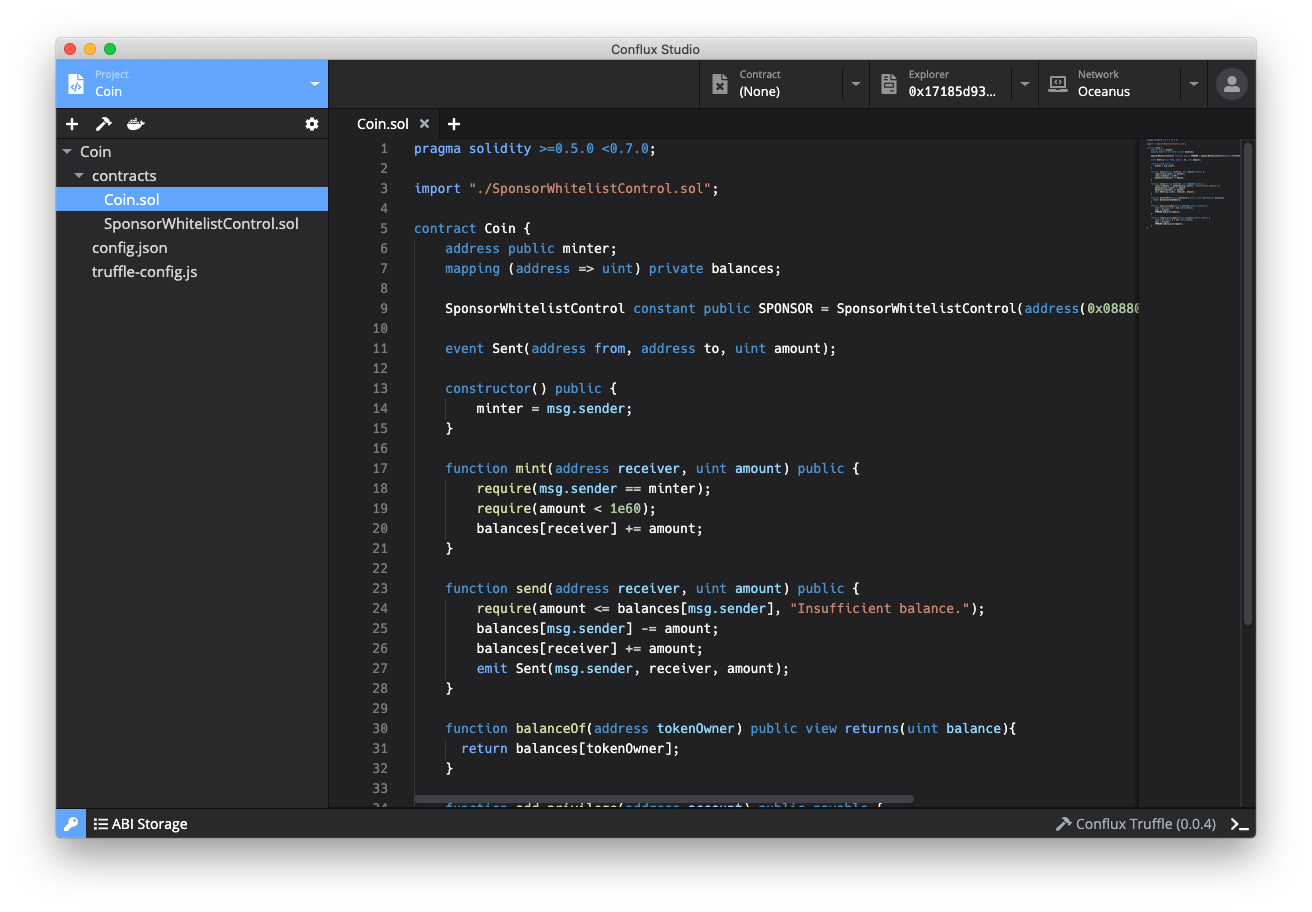This screenshot has height=912, width=1312.
Task: Select the Coin.sol tab
Action: [x=383, y=124]
